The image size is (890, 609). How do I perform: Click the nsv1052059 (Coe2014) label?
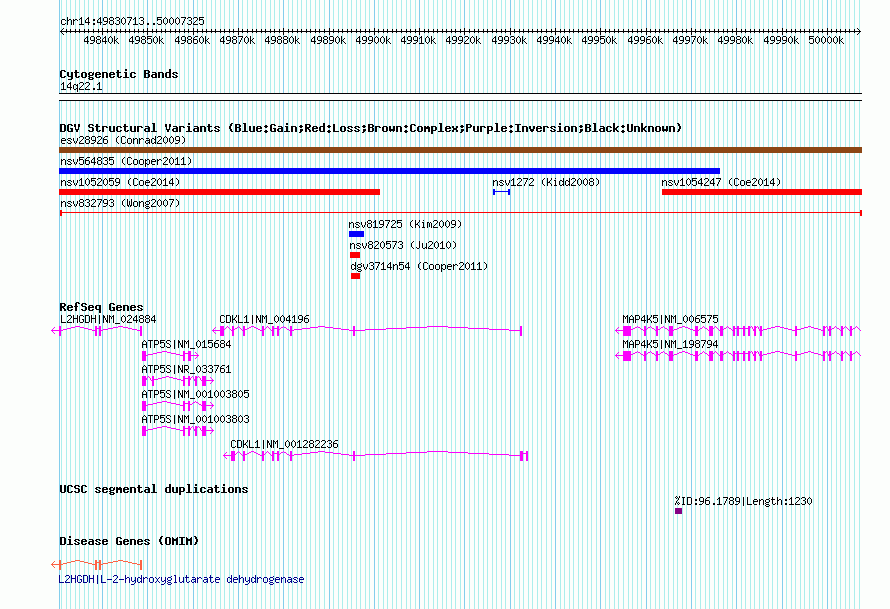(120, 182)
